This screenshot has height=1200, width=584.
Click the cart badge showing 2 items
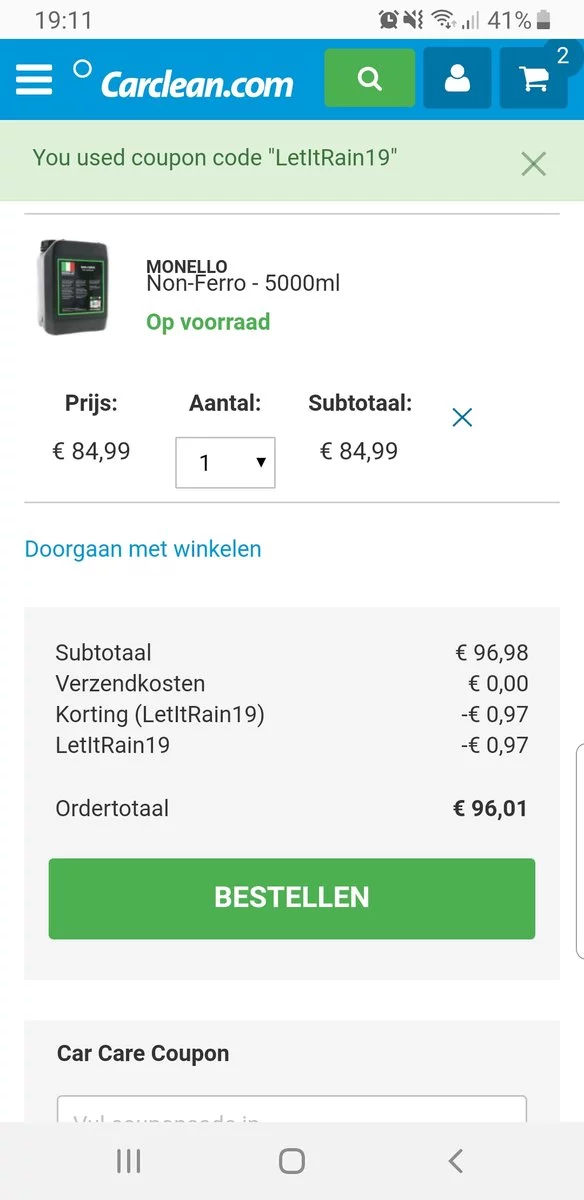click(x=563, y=56)
